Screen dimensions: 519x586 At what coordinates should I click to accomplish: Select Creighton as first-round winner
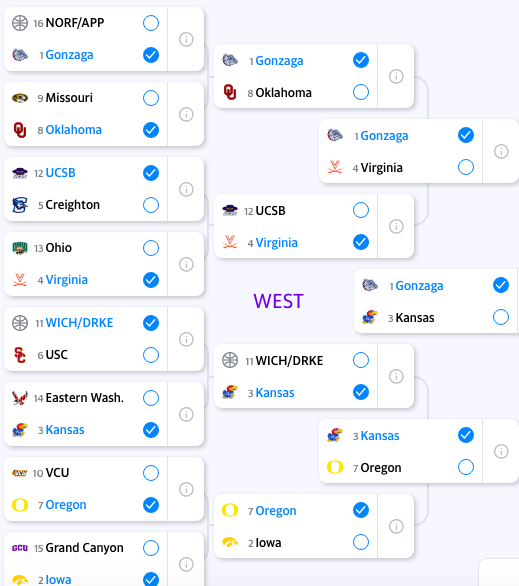pyautogui.click(x=151, y=205)
